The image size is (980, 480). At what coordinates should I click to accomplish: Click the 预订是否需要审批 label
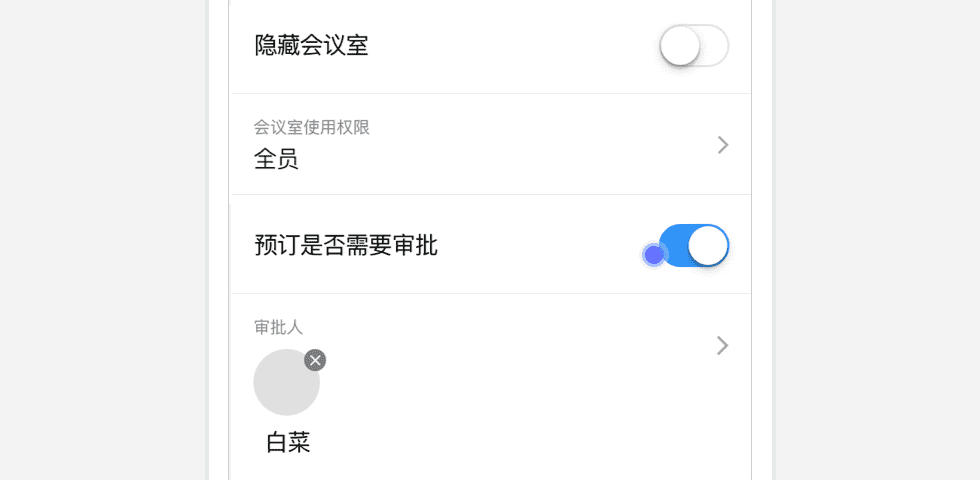346,245
